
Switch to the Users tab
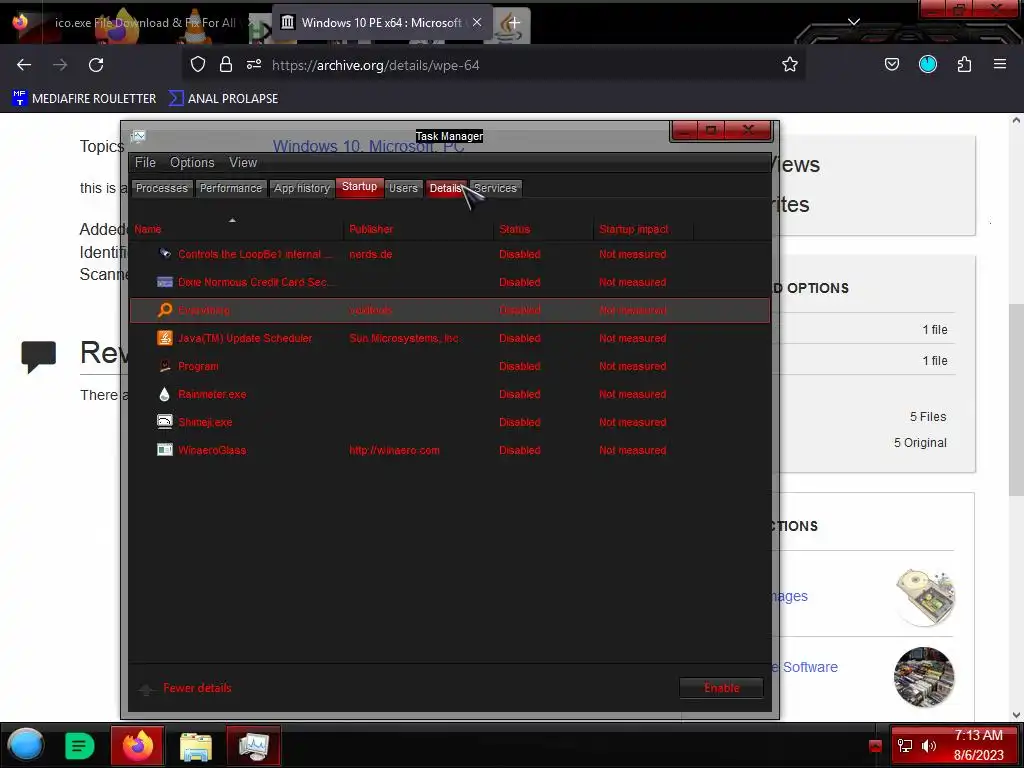pyautogui.click(x=403, y=188)
